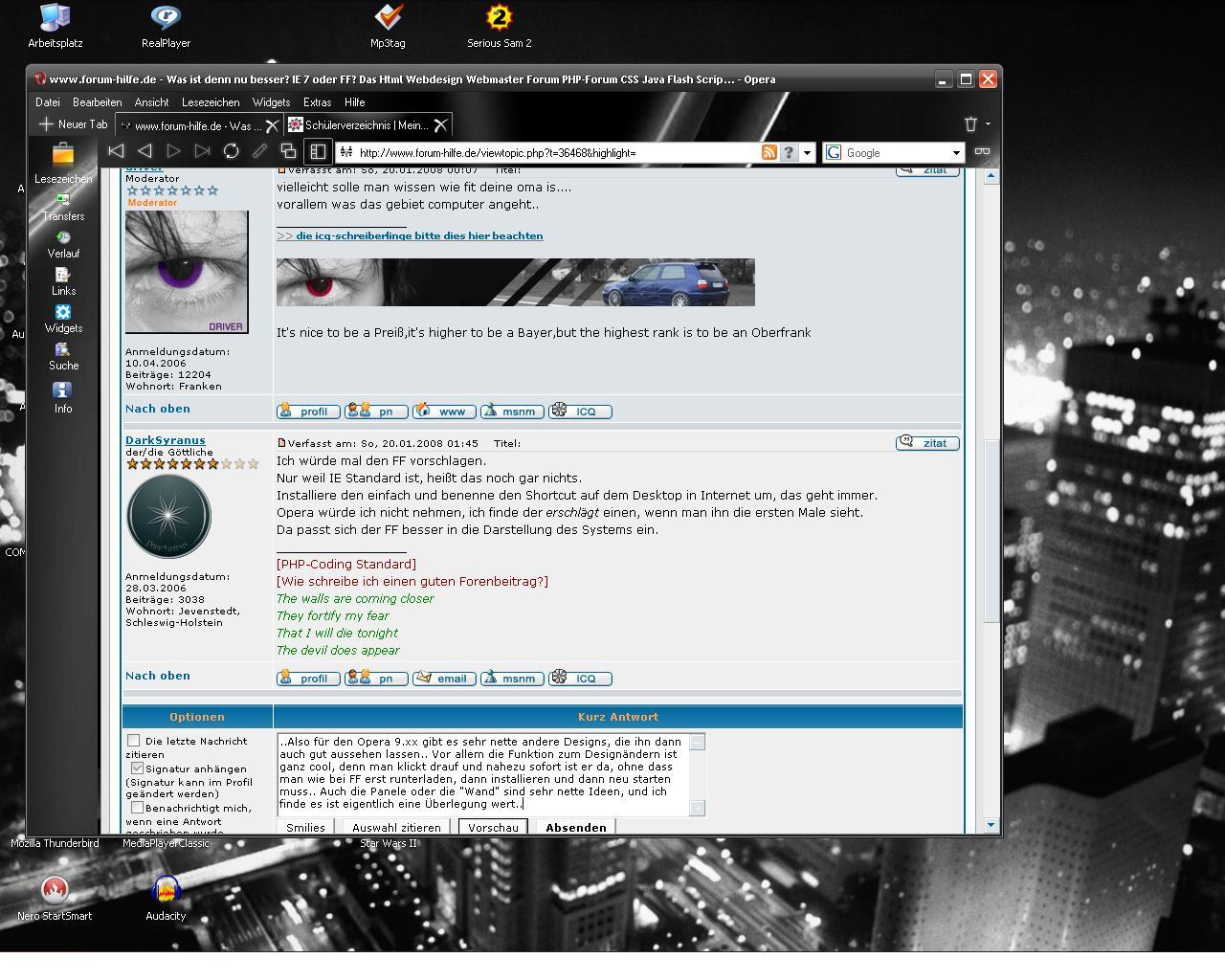
Task: Open the Extras menu
Action: (x=317, y=102)
